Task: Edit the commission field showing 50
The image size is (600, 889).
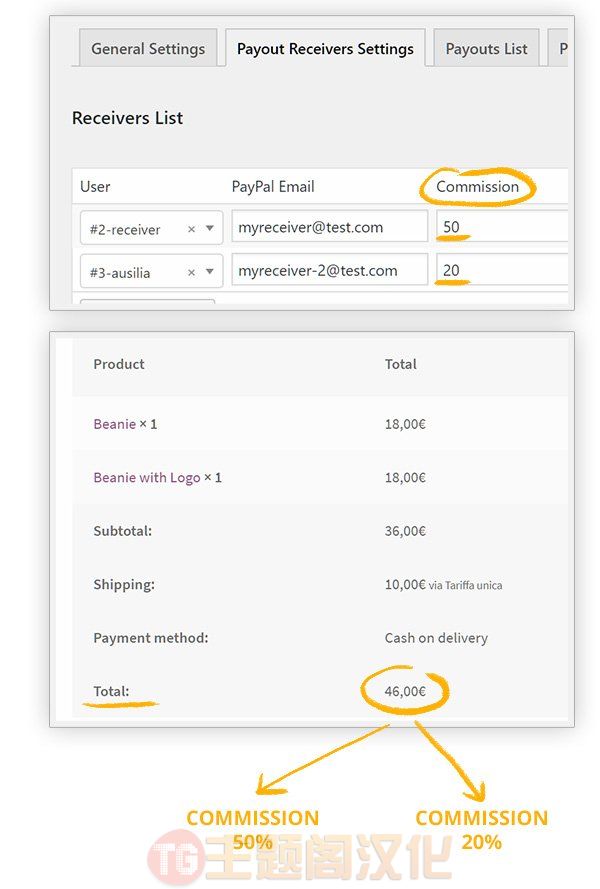Action: click(501, 227)
